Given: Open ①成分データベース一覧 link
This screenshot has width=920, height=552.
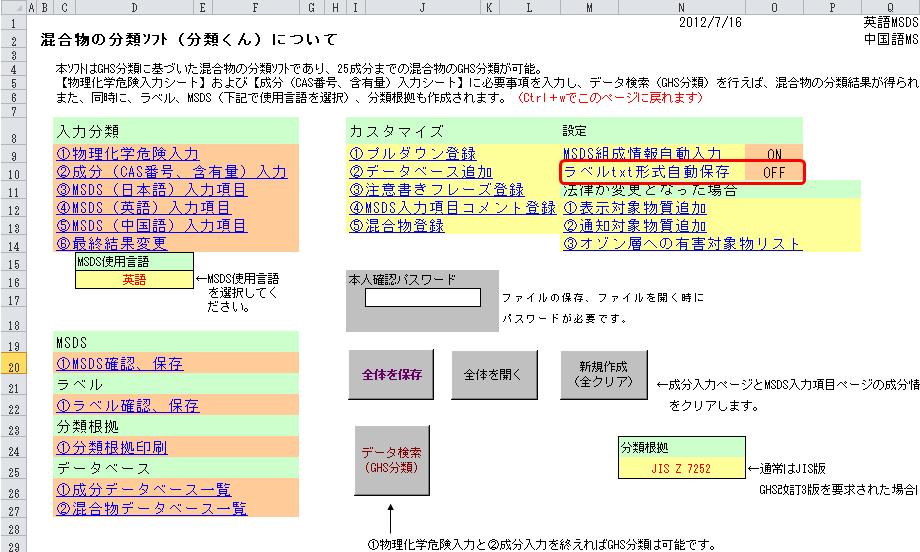Looking at the screenshot, I should [x=143, y=489].
